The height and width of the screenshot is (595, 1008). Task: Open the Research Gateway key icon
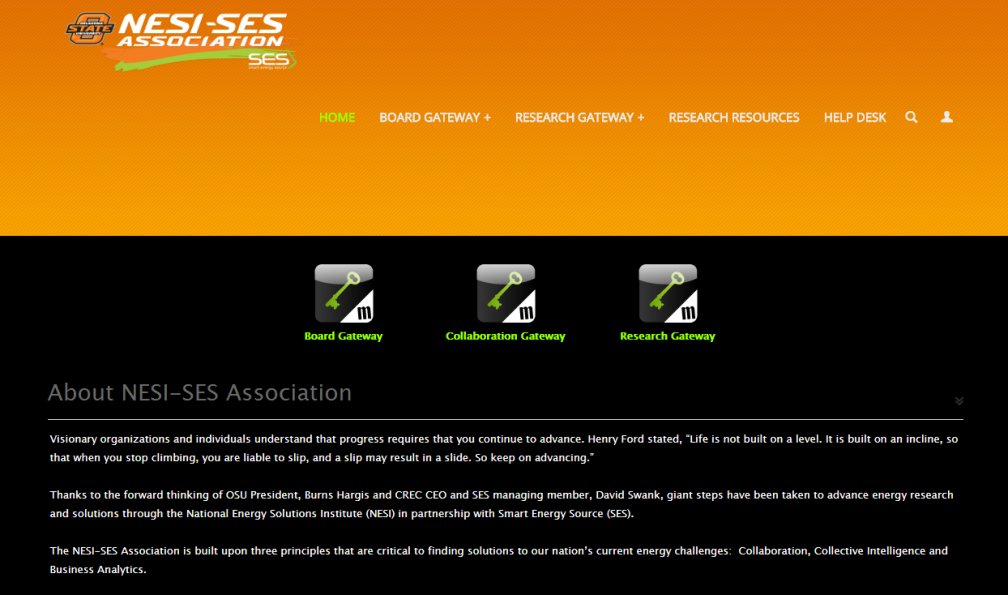click(667, 293)
